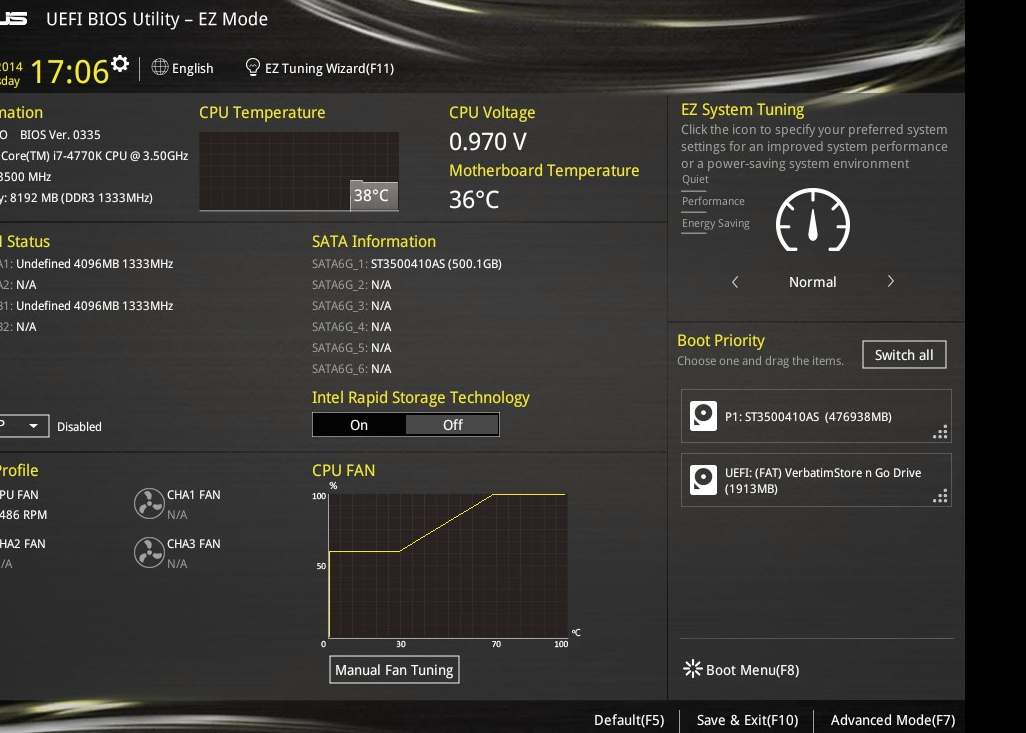Select Performance system tuning mode
Screen dimensions: 1026x733
point(713,202)
